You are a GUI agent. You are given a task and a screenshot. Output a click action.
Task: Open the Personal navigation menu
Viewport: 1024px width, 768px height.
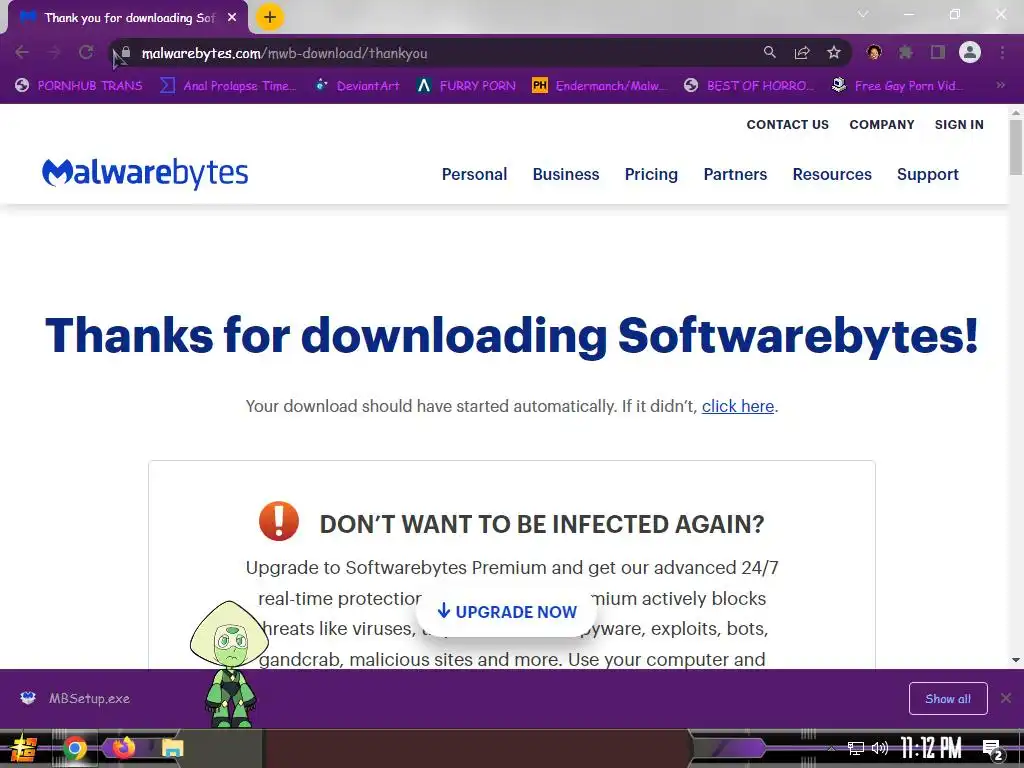click(474, 174)
